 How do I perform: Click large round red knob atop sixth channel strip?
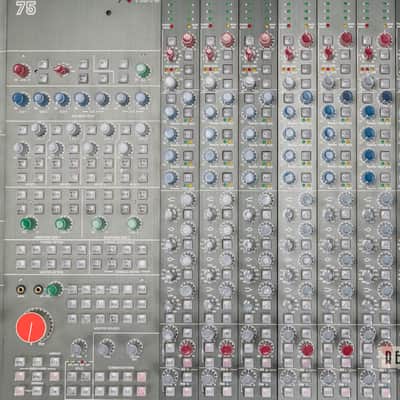click(385, 39)
